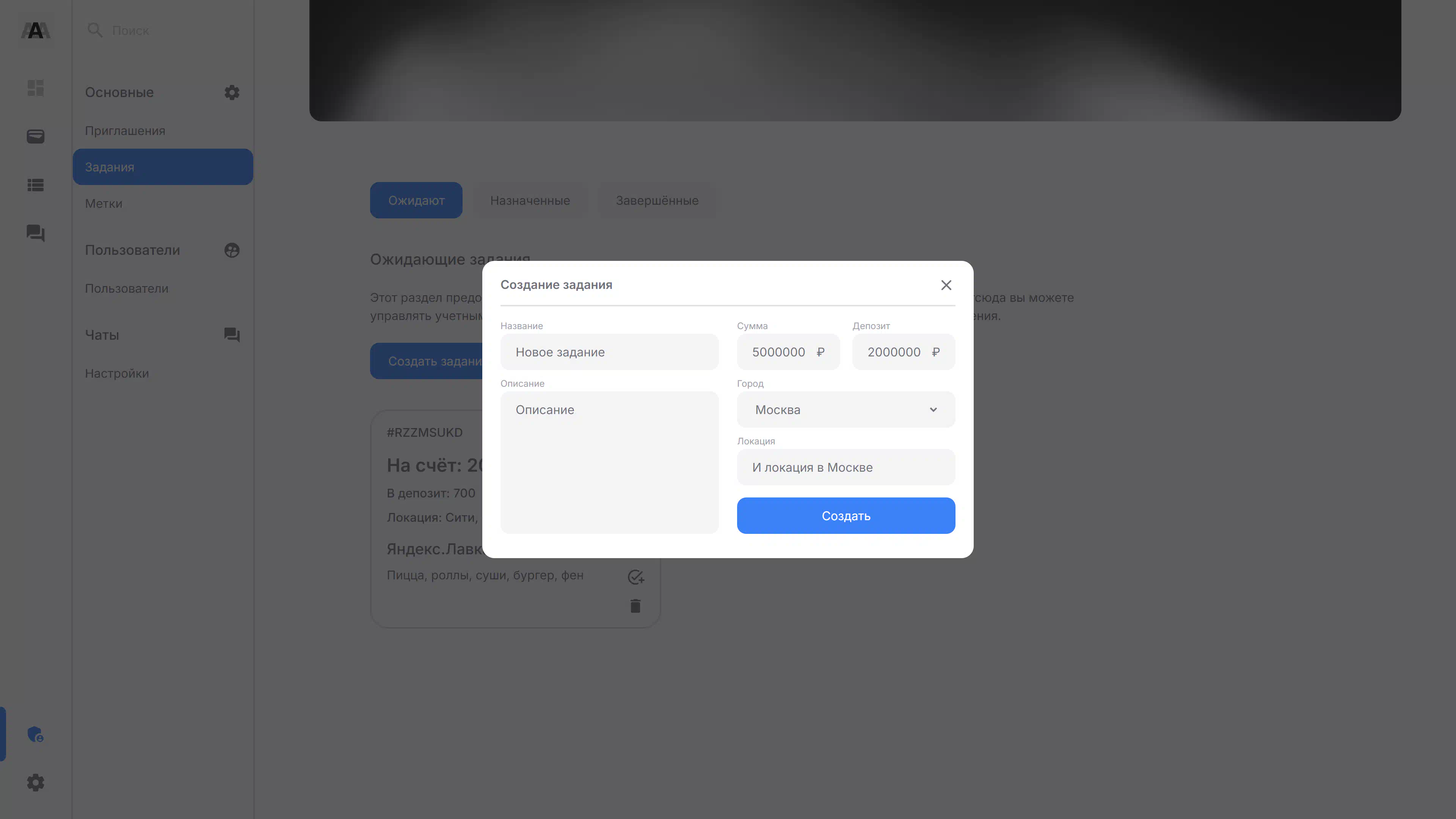Expand the Город dropdown showing Москва
The width and height of the screenshot is (1456, 819).
click(846, 410)
